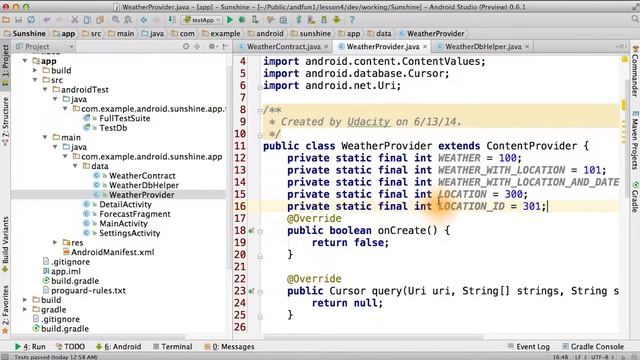The width and height of the screenshot is (640, 360).
Task: Toggle the Gradle side panel
Action: [x=635, y=197]
